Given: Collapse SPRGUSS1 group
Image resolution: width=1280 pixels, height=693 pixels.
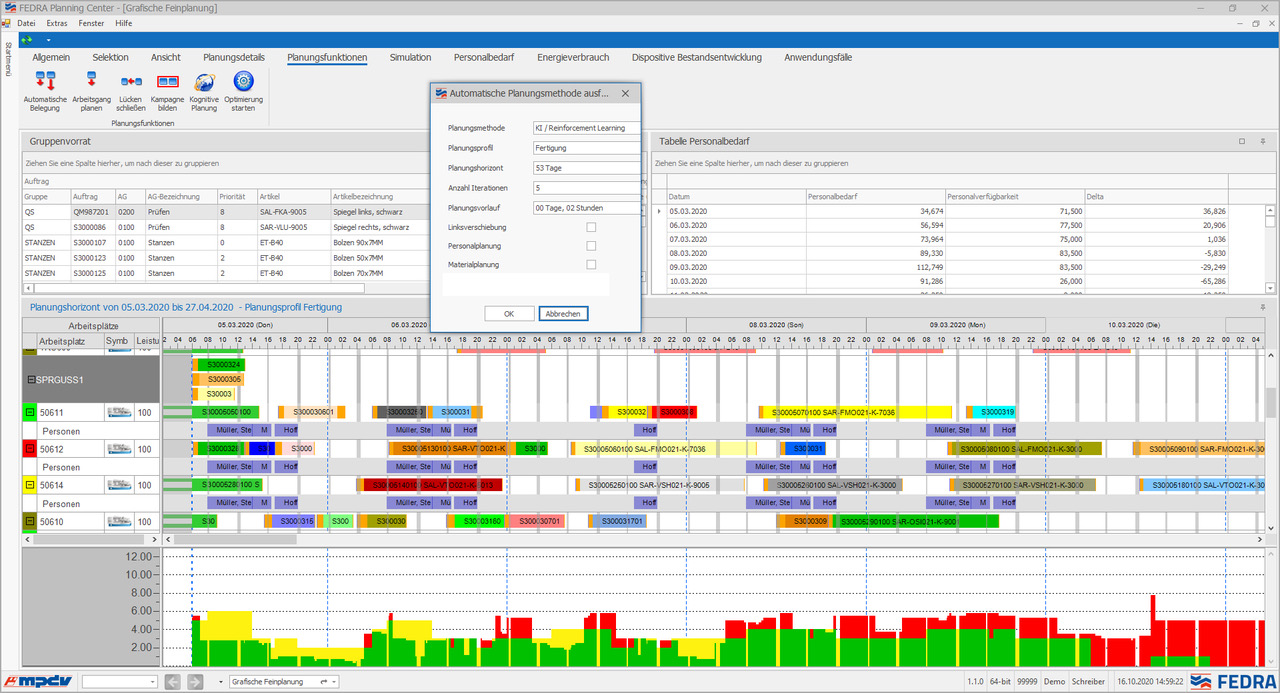Looking at the screenshot, I should [x=32, y=380].
